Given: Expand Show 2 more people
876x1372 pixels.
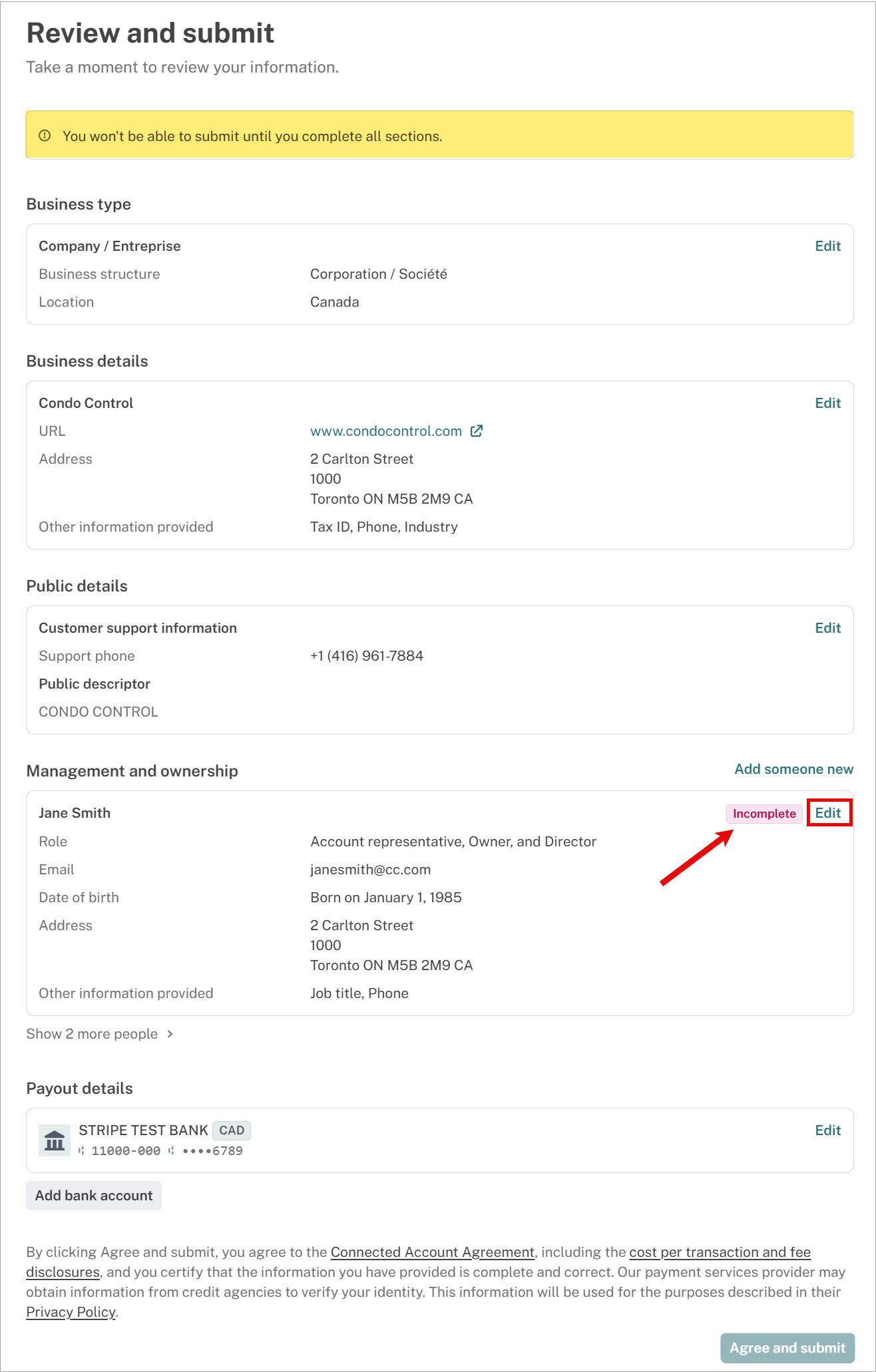Looking at the screenshot, I should click(x=100, y=1034).
